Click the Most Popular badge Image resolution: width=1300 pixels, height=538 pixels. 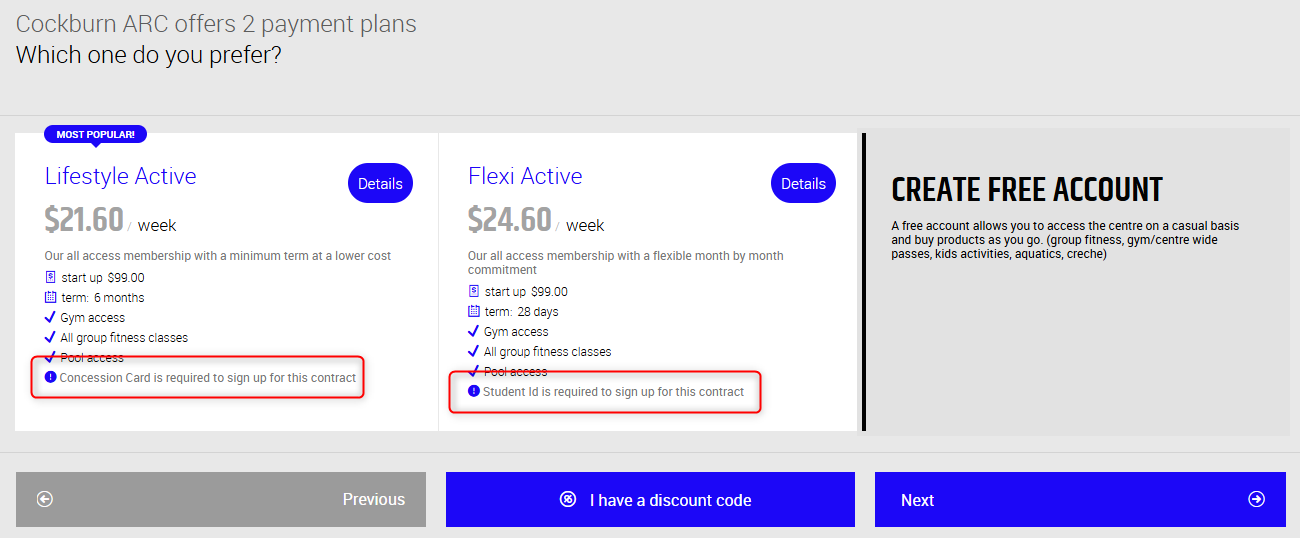[x=95, y=134]
